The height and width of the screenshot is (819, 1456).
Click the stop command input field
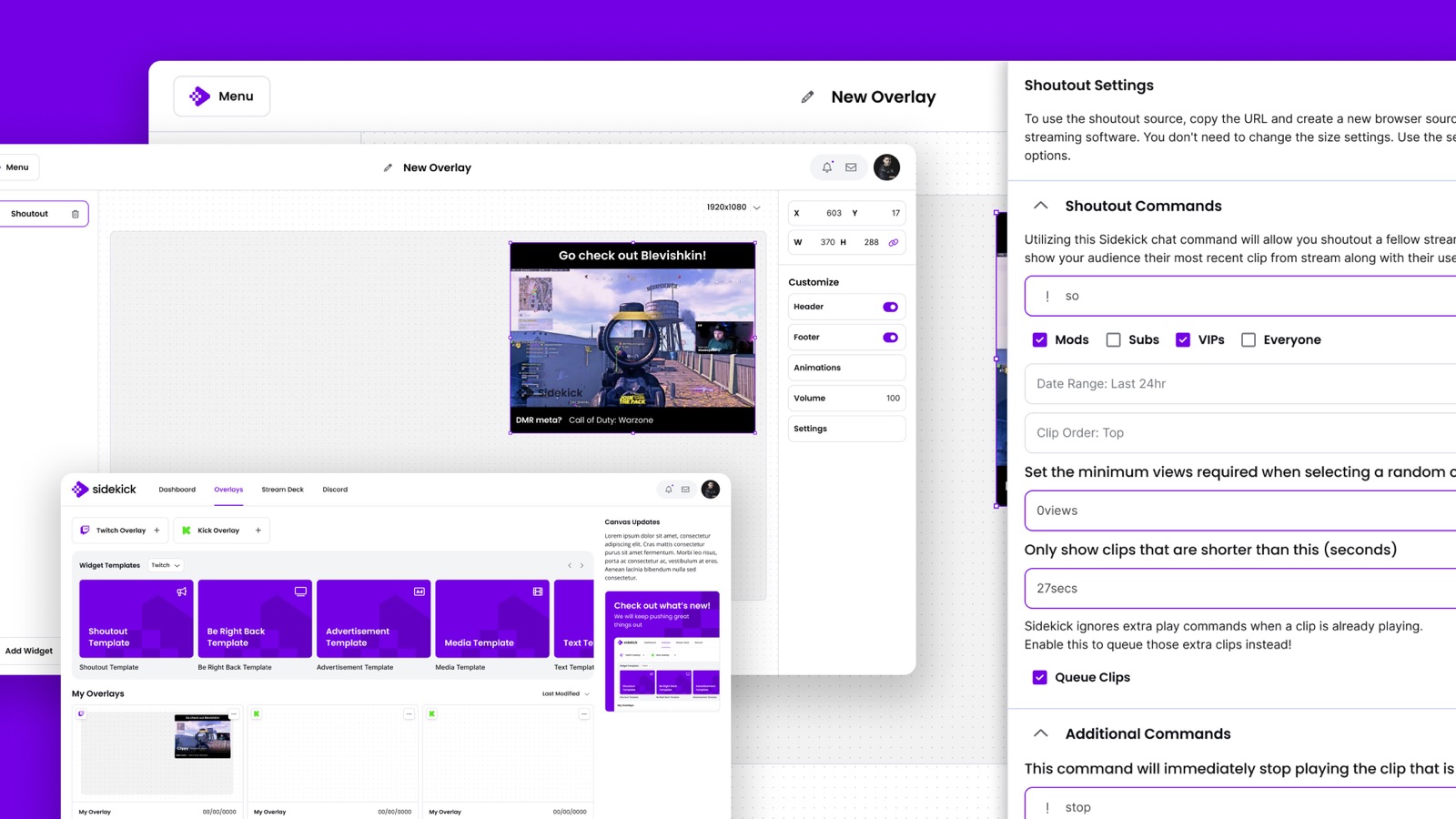1240,804
